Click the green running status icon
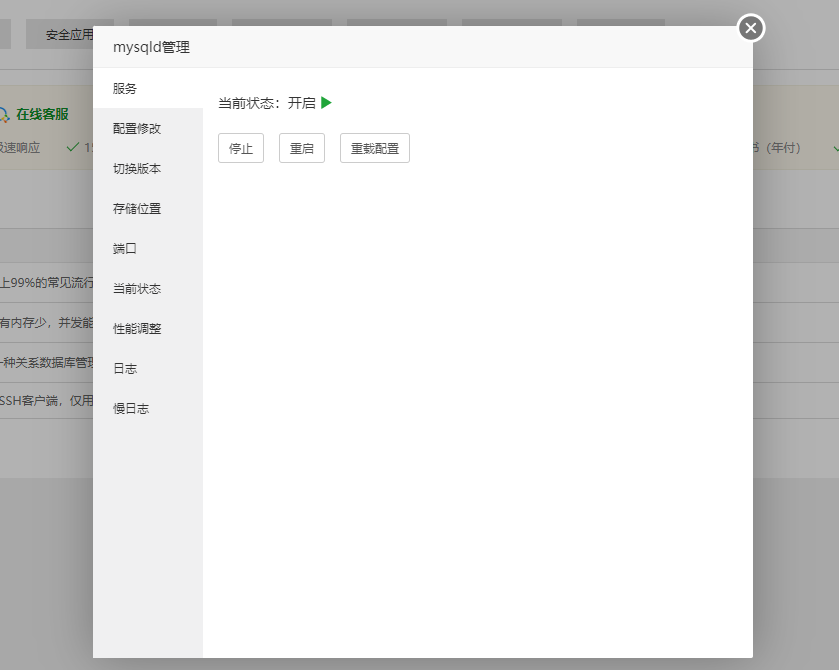This screenshot has height=670, width=839. [326, 102]
